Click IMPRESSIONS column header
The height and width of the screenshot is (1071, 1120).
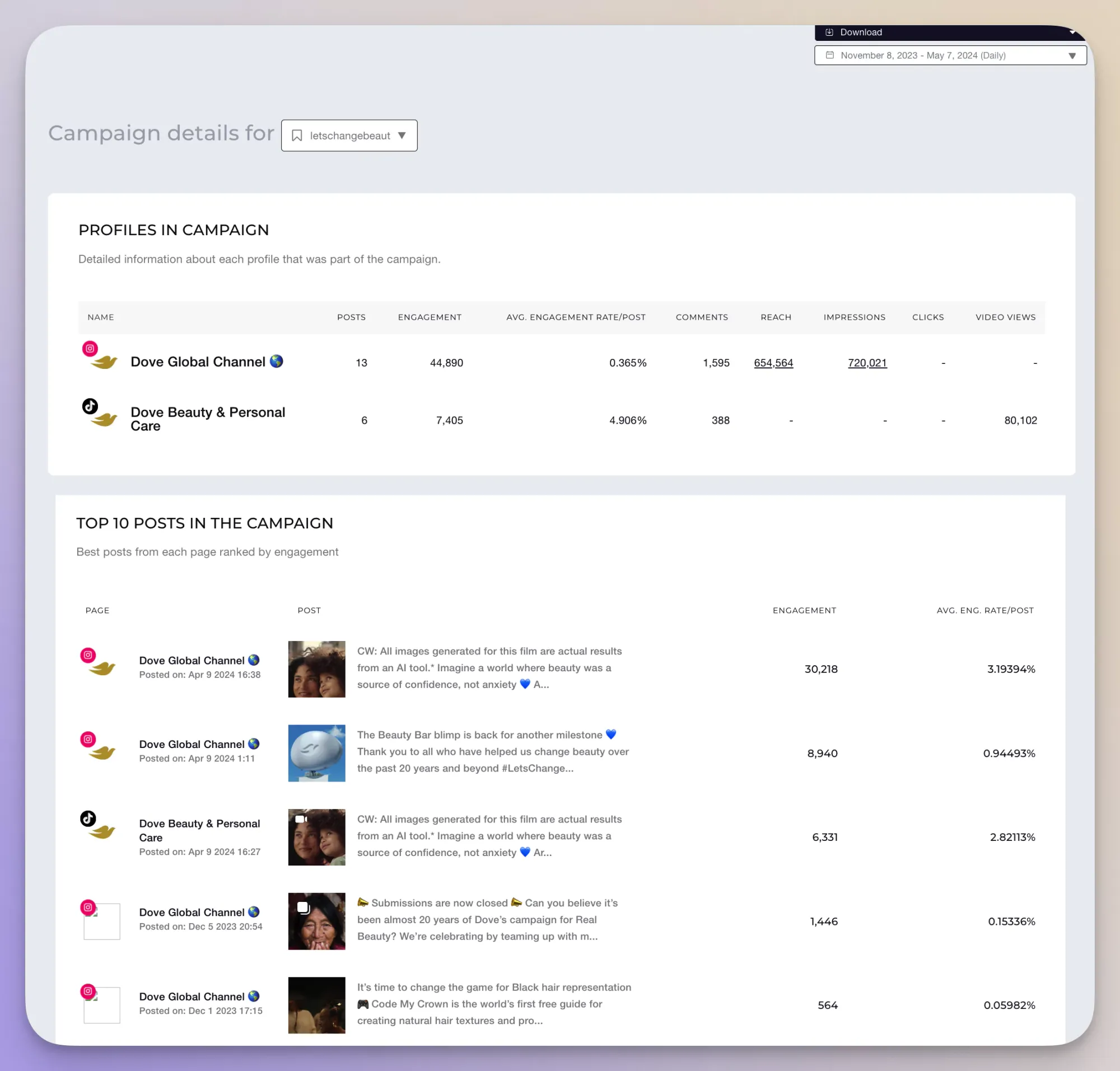pos(855,317)
